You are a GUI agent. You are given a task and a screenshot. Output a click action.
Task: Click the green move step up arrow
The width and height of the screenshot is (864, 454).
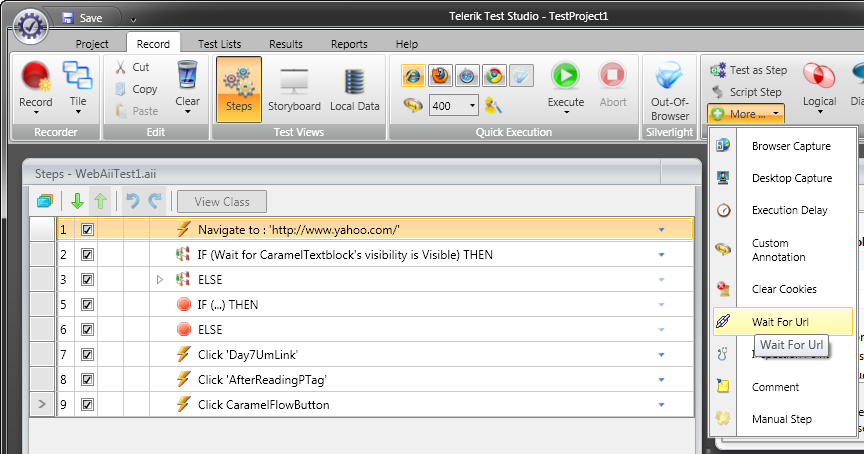point(100,202)
